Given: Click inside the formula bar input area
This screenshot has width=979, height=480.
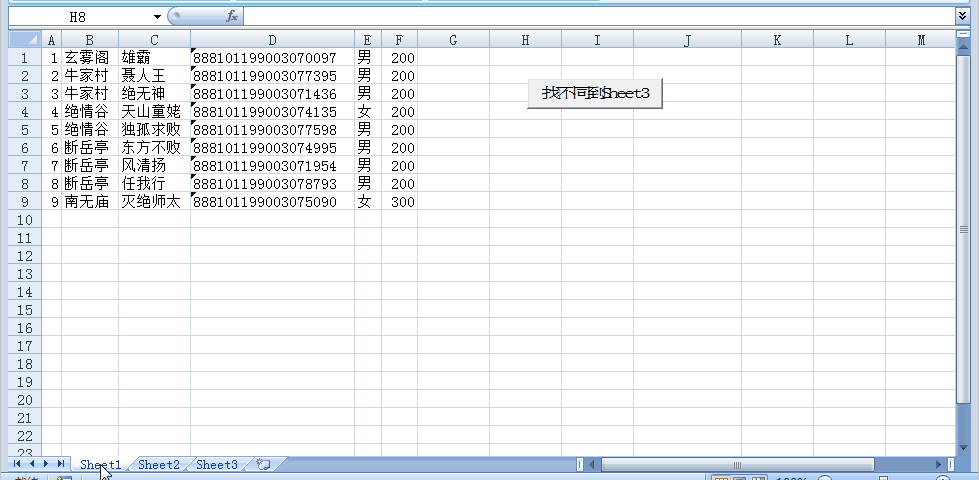Looking at the screenshot, I should (x=598, y=17).
